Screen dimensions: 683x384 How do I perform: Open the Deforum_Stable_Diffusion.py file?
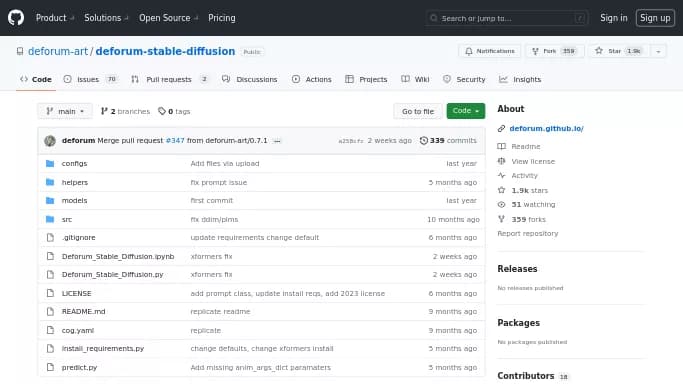click(112, 274)
